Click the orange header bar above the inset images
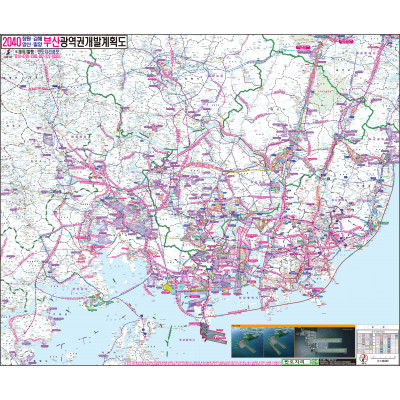 [x=293, y=326]
